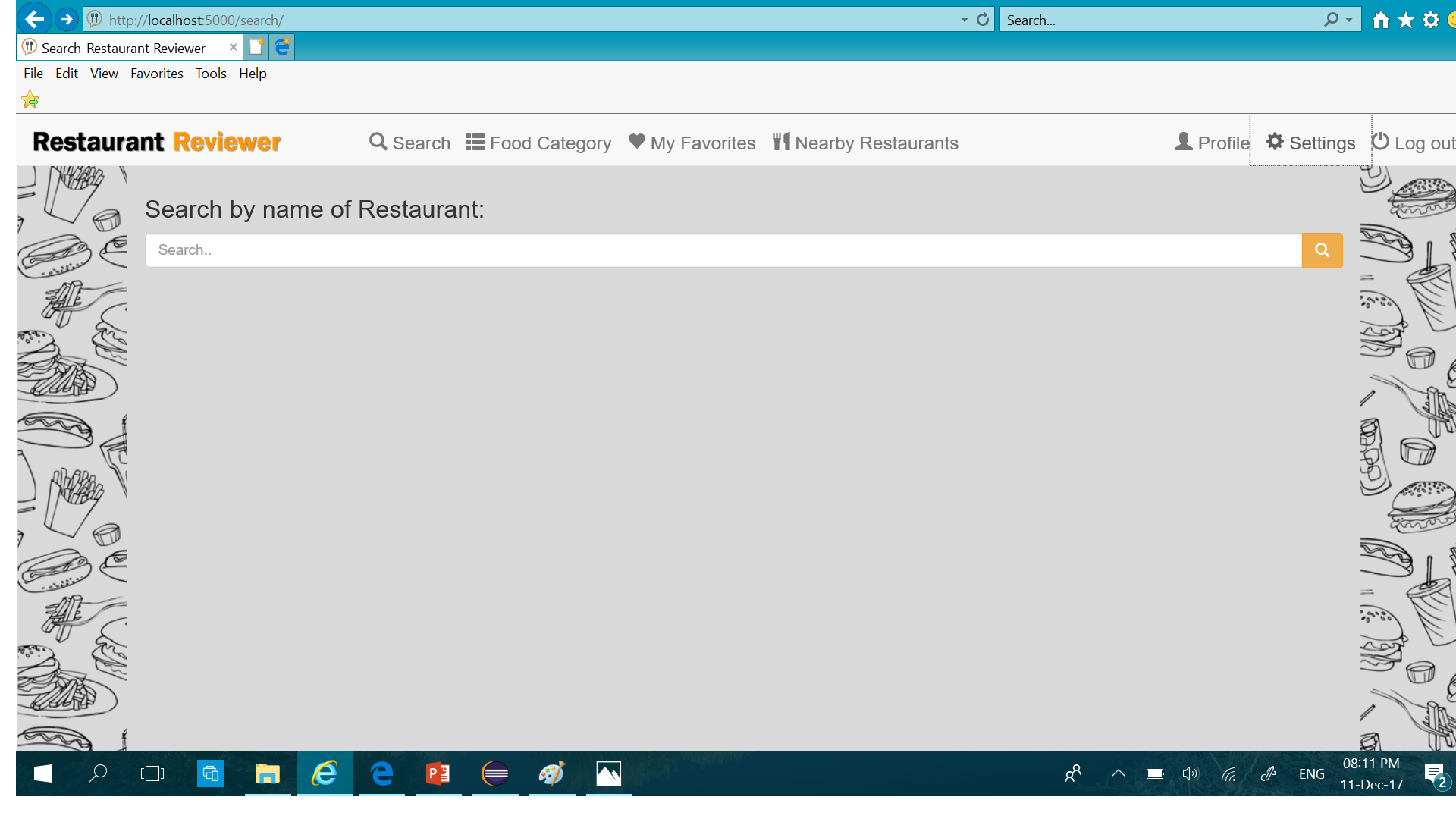Click the Restaurant Reviewer logo

(157, 142)
